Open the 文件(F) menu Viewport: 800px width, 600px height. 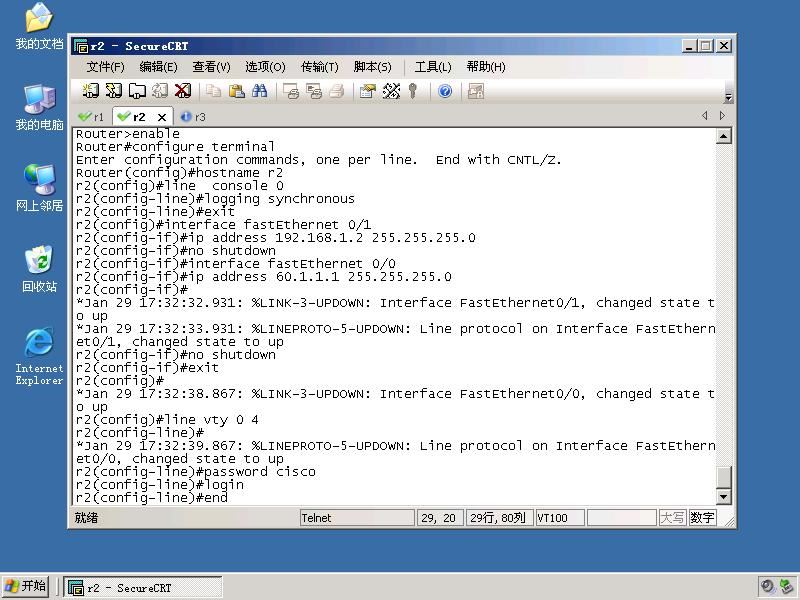pyautogui.click(x=105, y=67)
